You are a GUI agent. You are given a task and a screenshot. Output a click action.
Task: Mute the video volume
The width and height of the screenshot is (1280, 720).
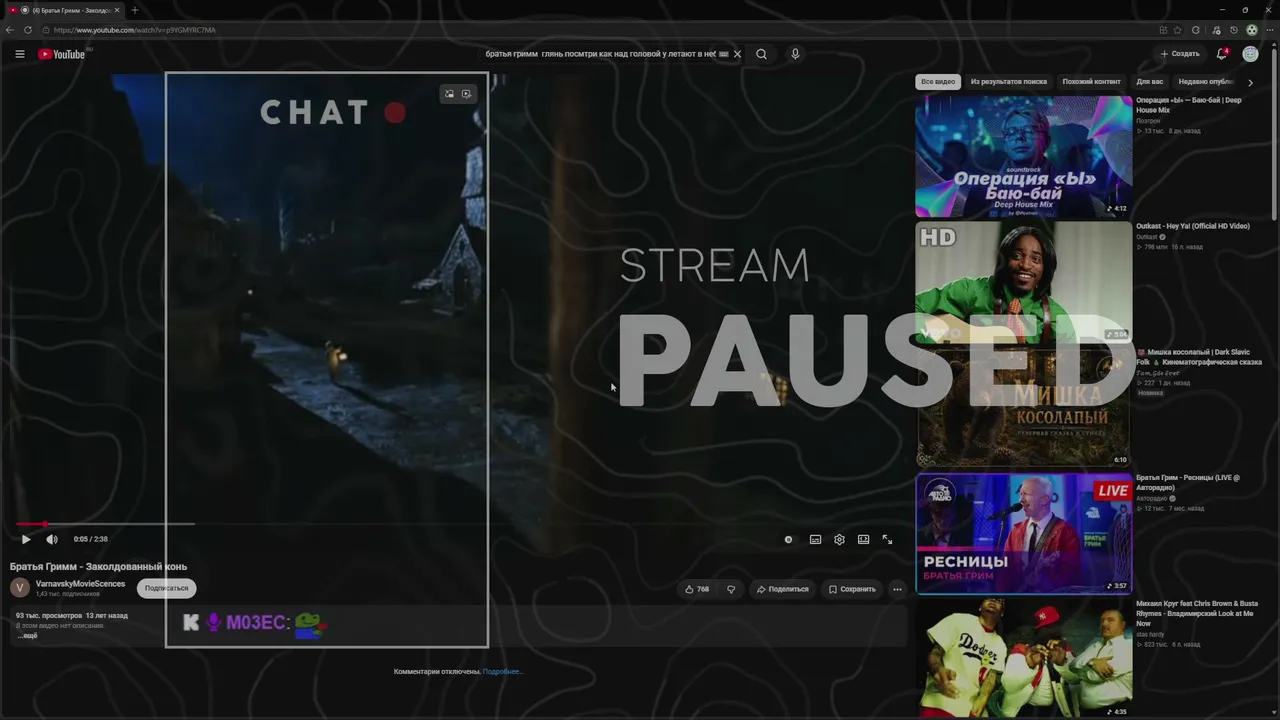coord(52,539)
